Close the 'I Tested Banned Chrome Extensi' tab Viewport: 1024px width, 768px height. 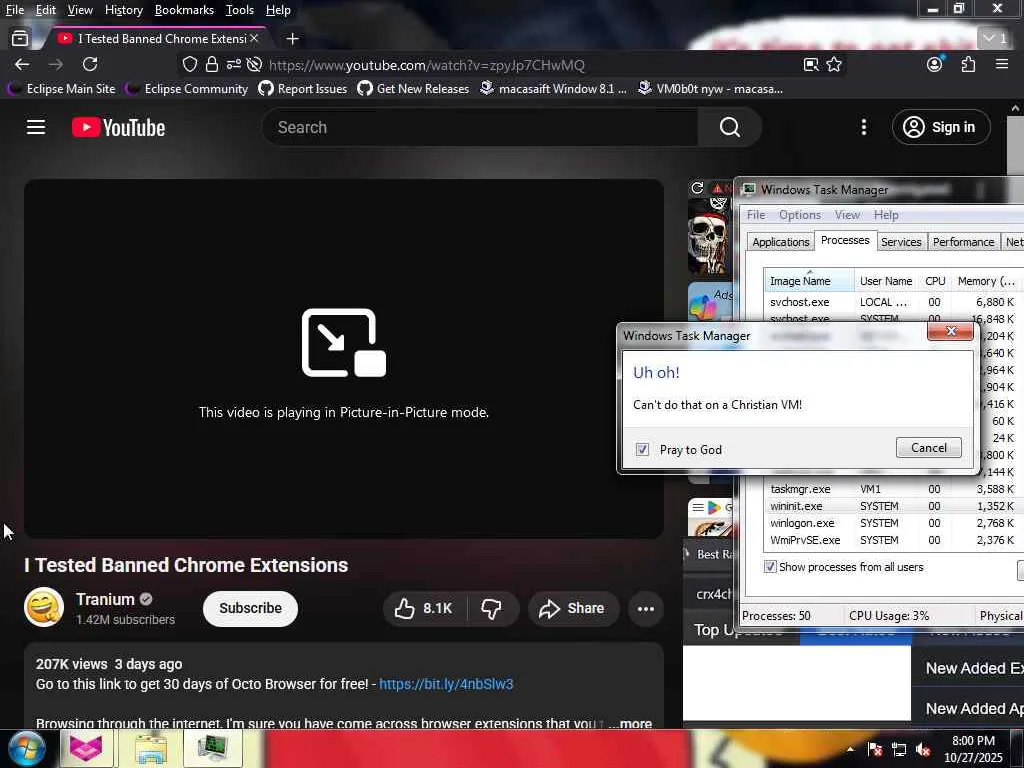(x=254, y=39)
